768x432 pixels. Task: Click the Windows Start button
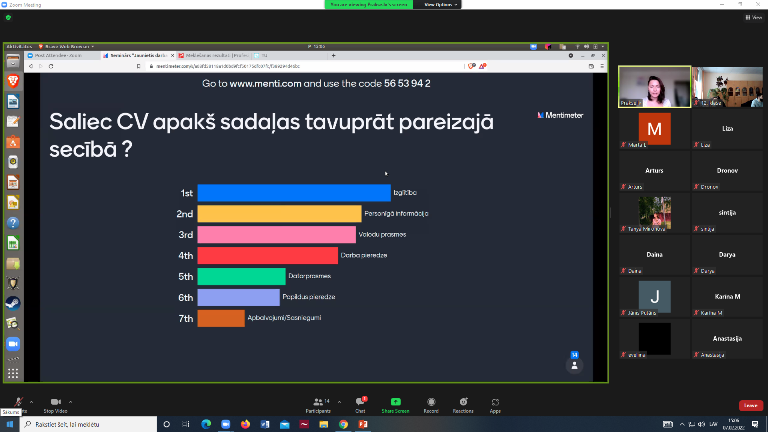(x=8, y=424)
